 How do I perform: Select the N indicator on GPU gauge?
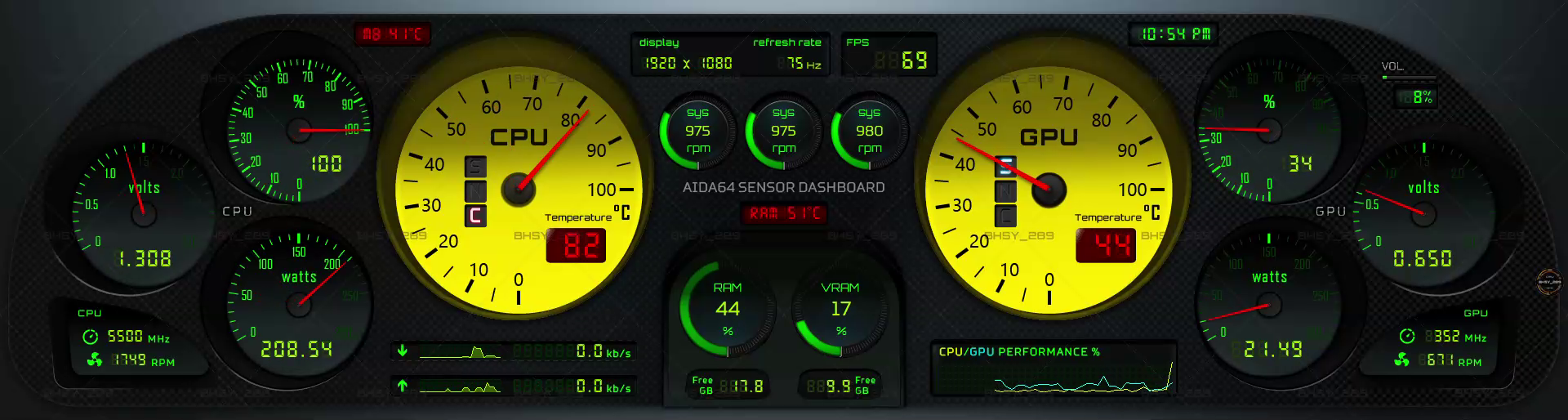click(1005, 191)
